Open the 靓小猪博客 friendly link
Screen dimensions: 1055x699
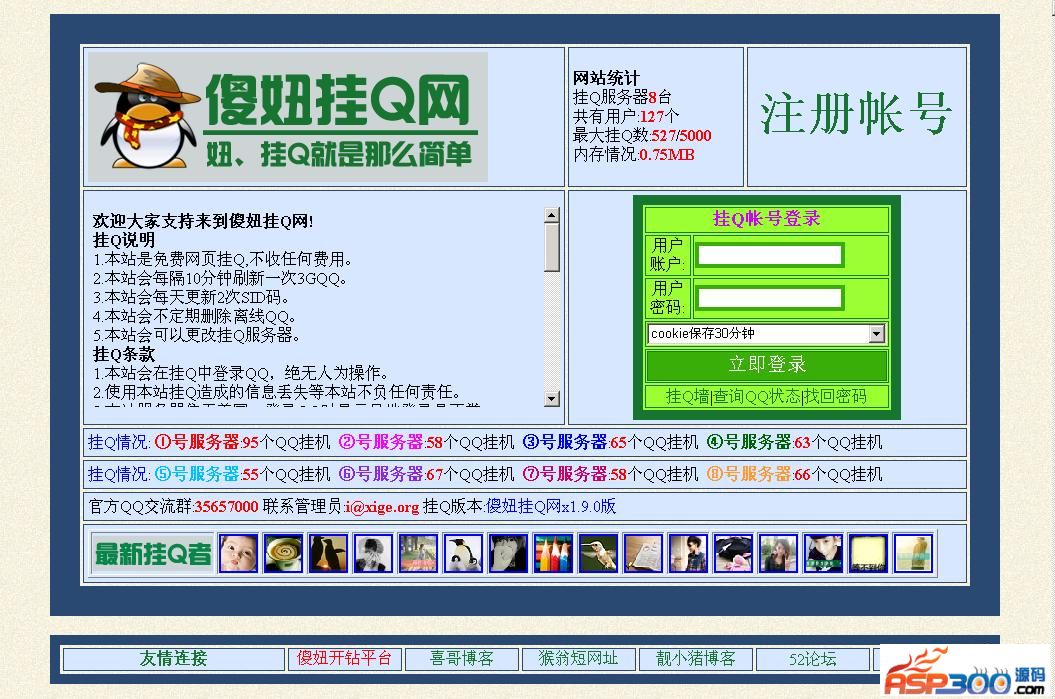pyautogui.click(x=696, y=659)
